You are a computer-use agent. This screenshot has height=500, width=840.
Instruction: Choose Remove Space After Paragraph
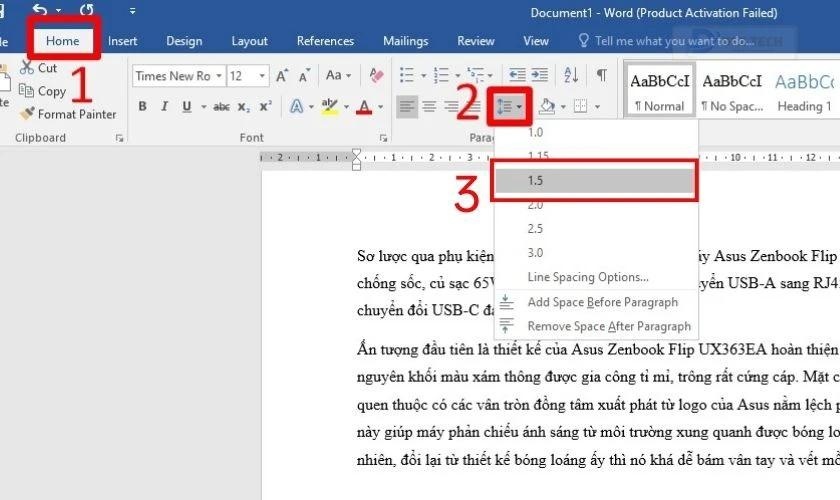click(x=596, y=326)
